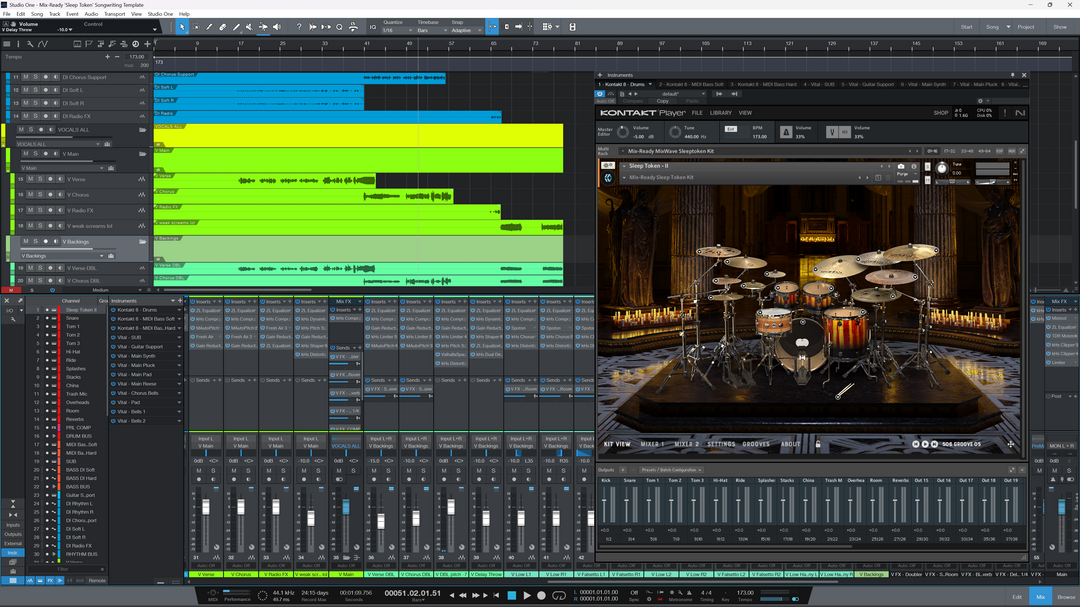
Task: Mute the Di Chorus Support track
Action: [25, 77]
